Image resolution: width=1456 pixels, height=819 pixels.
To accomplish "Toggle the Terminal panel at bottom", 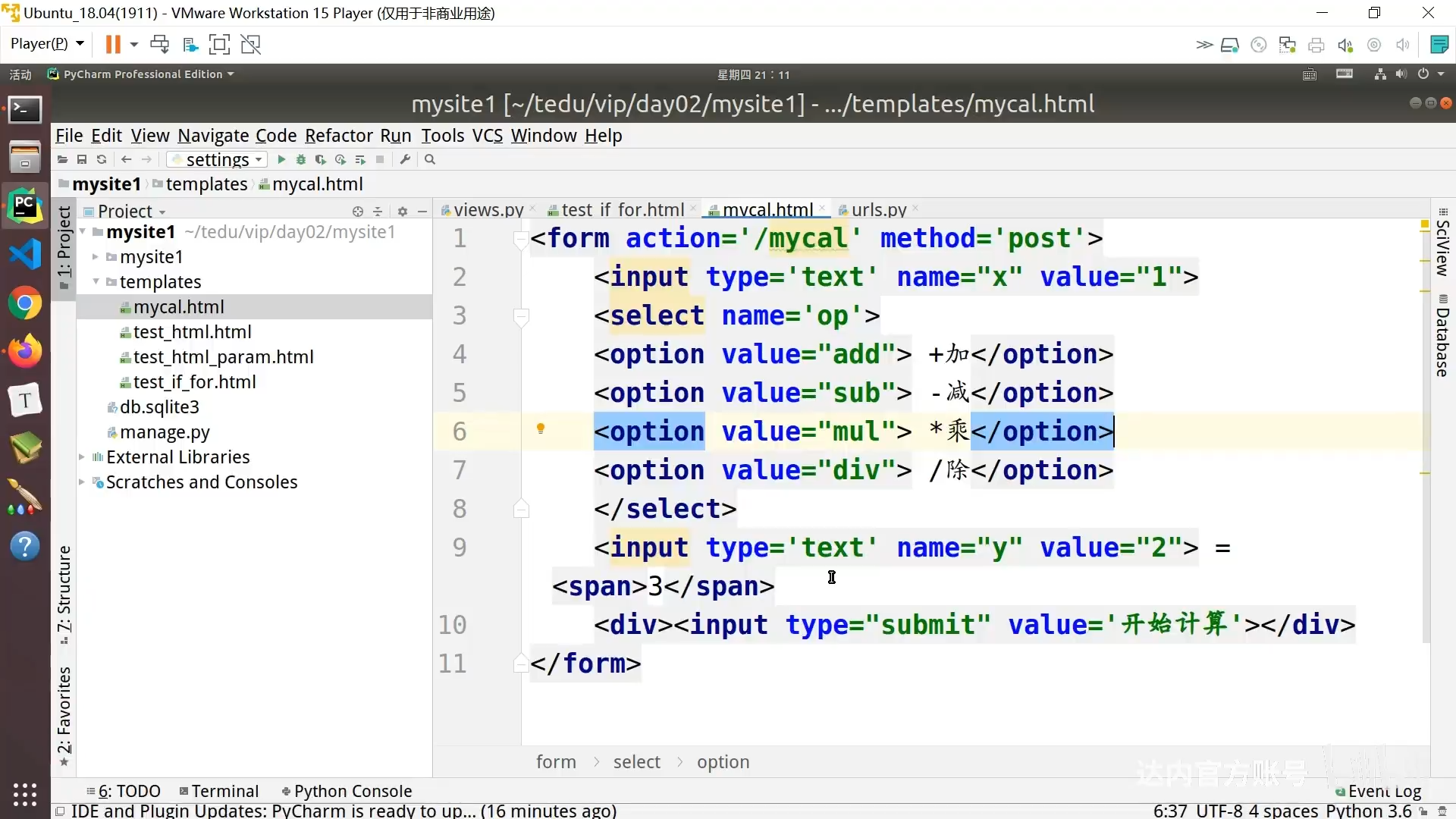I will pos(222,791).
